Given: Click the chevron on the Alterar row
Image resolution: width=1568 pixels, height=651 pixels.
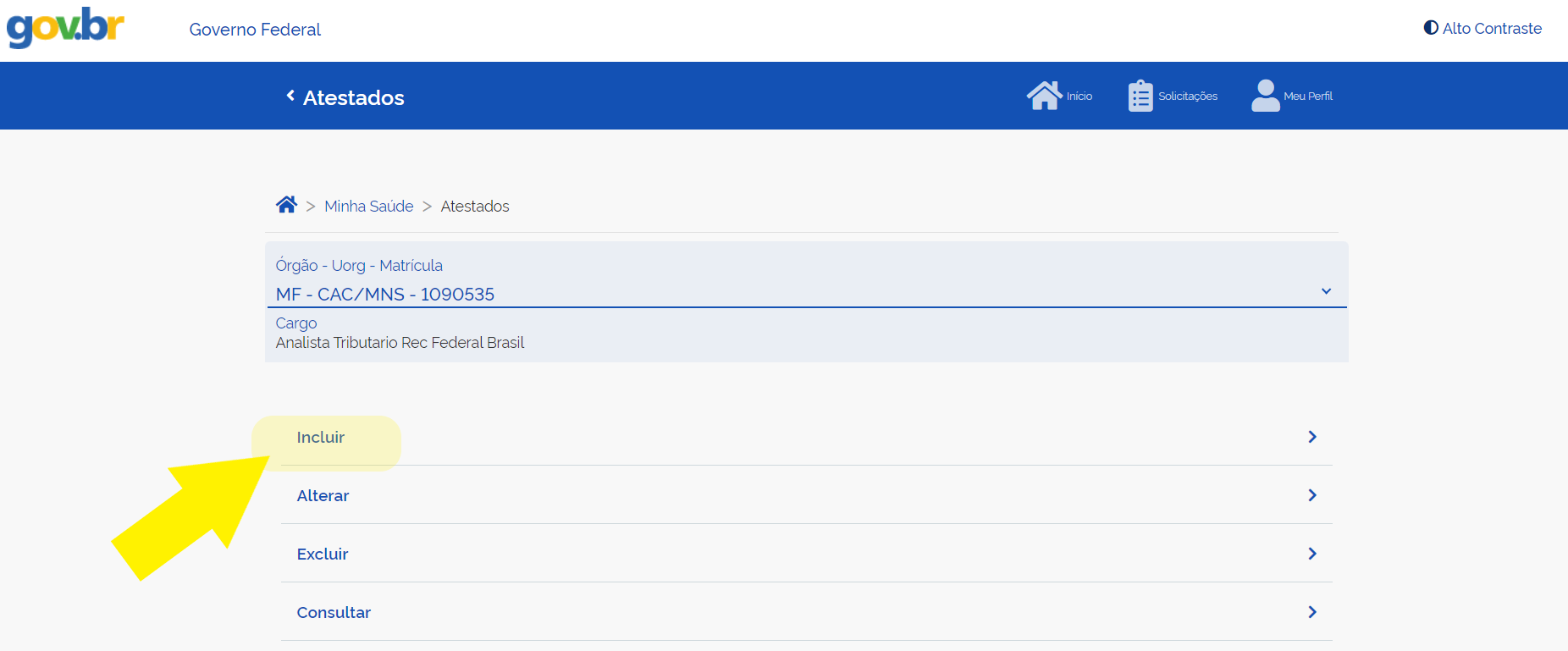Looking at the screenshot, I should coord(1311,495).
